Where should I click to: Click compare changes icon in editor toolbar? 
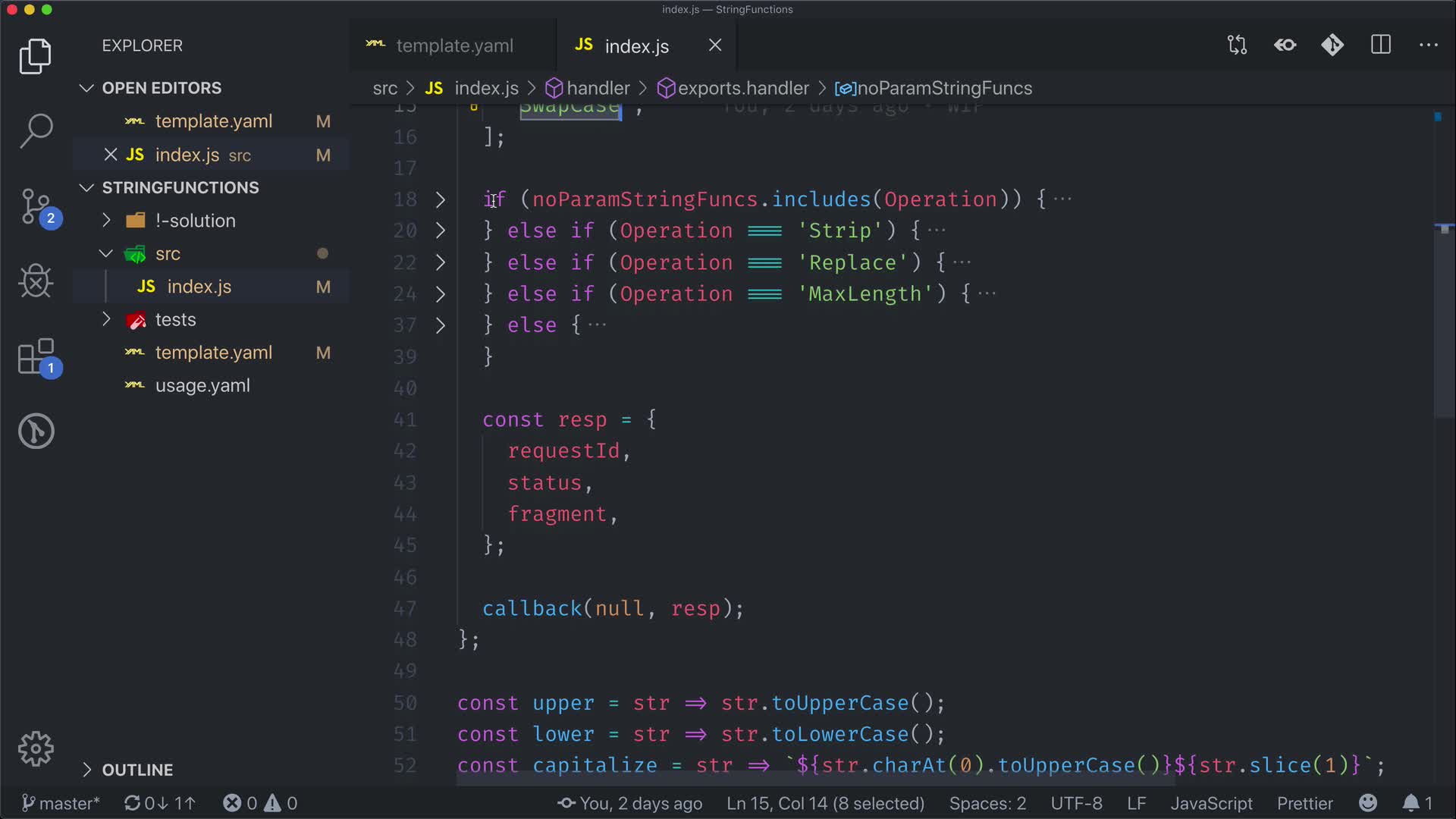click(x=1237, y=45)
